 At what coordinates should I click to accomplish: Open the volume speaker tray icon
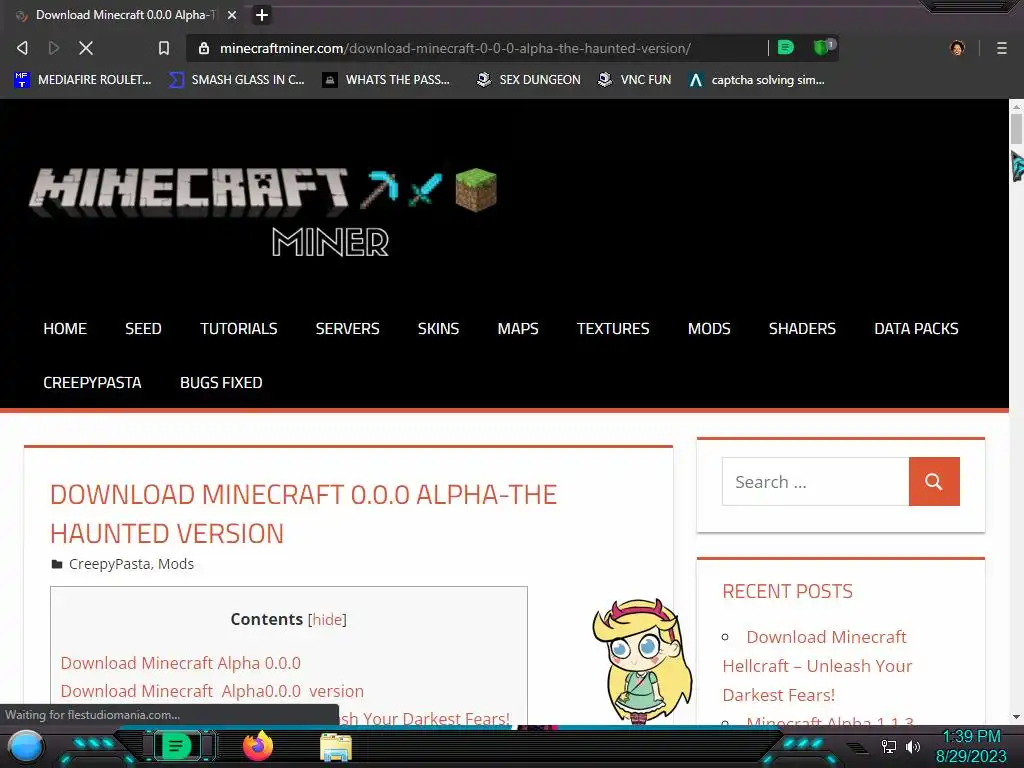[x=912, y=746]
